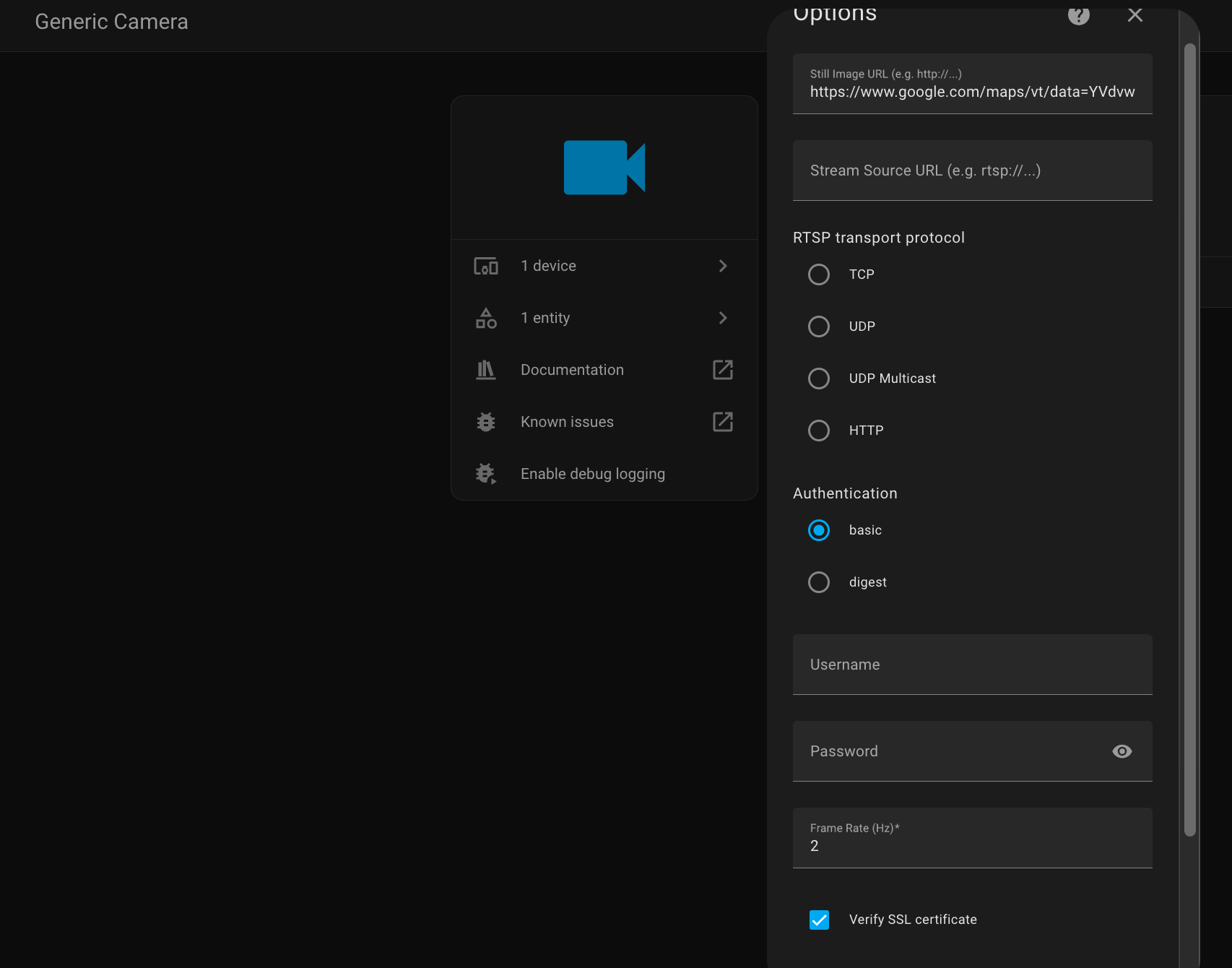This screenshot has height=968, width=1232.
Task: Click the Stream Source URL field
Action: tap(972, 170)
